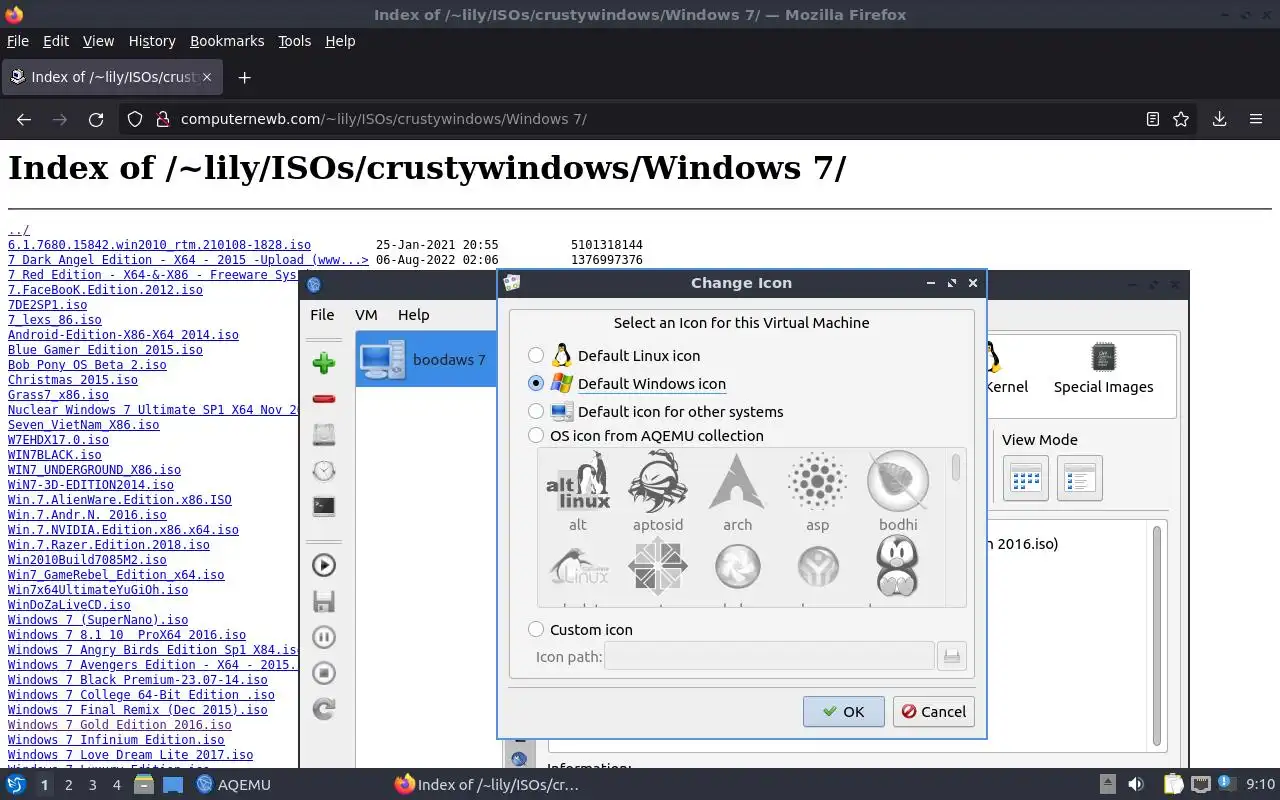Screen dimensions: 1280x800
Task: Open Firefox Tools menu
Action: coord(294,41)
